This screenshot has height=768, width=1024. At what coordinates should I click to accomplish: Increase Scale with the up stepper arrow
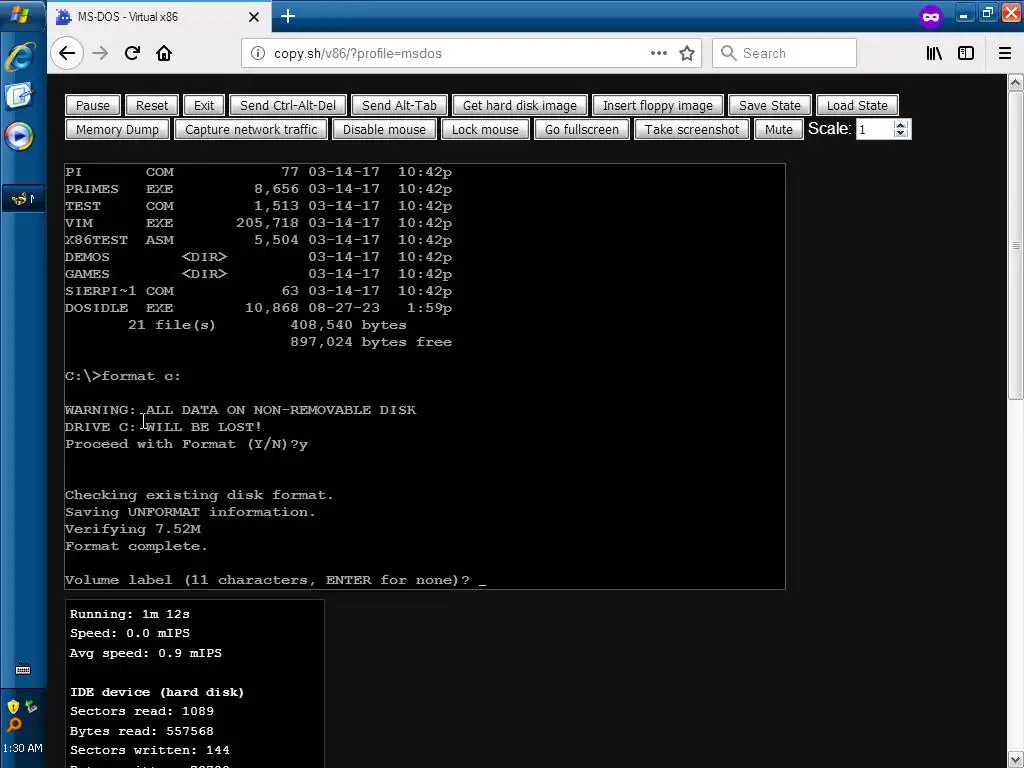pyautogui.click(x=901, y=125)
